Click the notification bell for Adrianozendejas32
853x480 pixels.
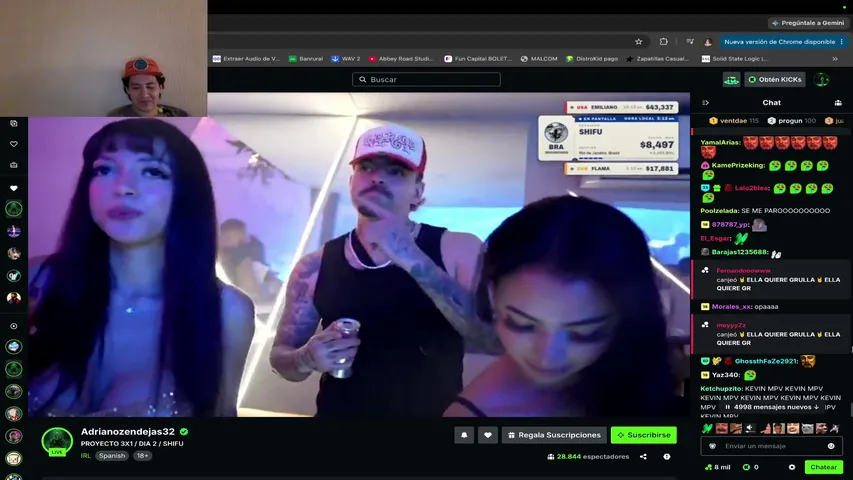click(x=464, y=435)
